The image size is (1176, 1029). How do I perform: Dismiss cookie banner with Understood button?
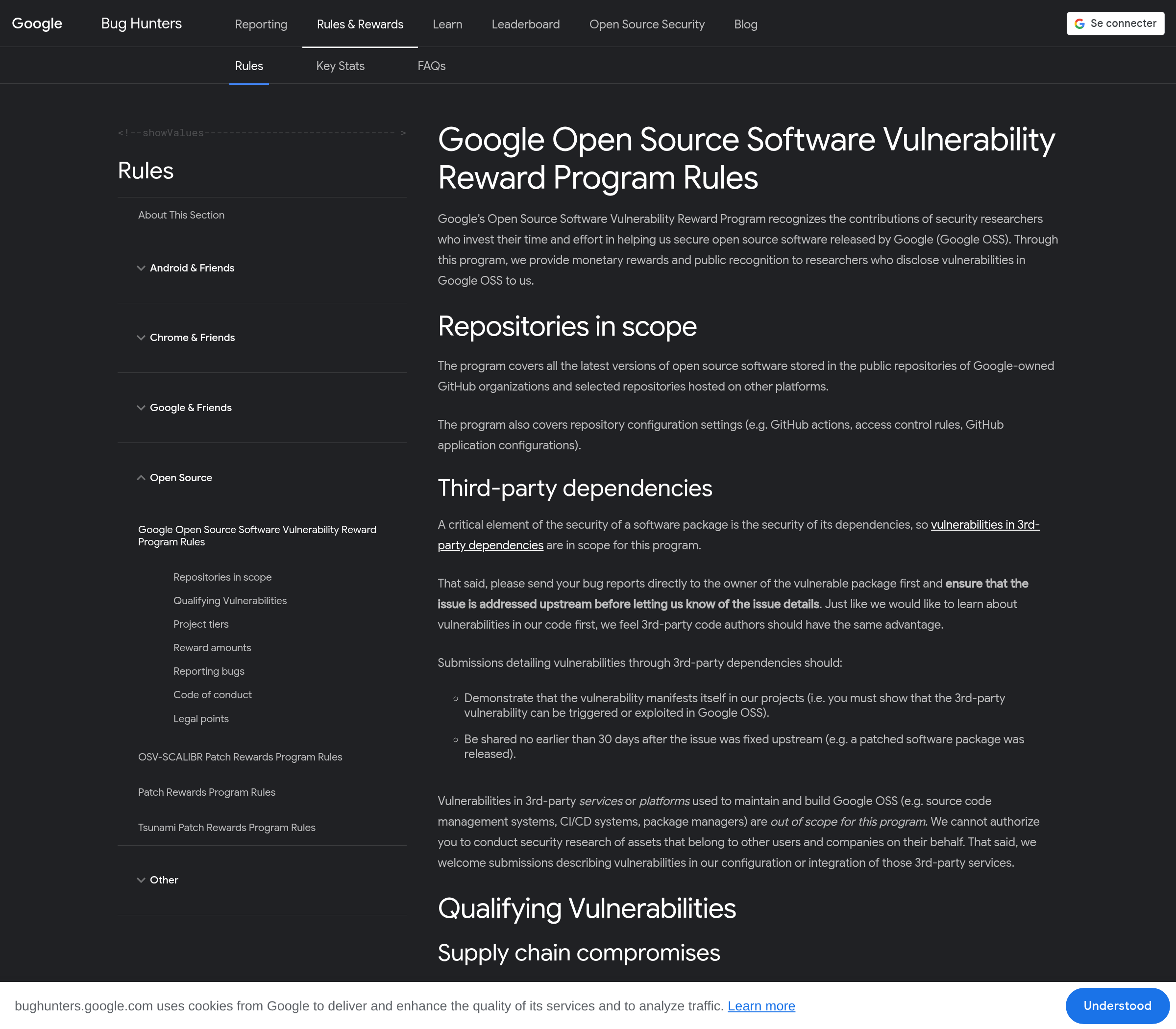pos(1117,1006)
